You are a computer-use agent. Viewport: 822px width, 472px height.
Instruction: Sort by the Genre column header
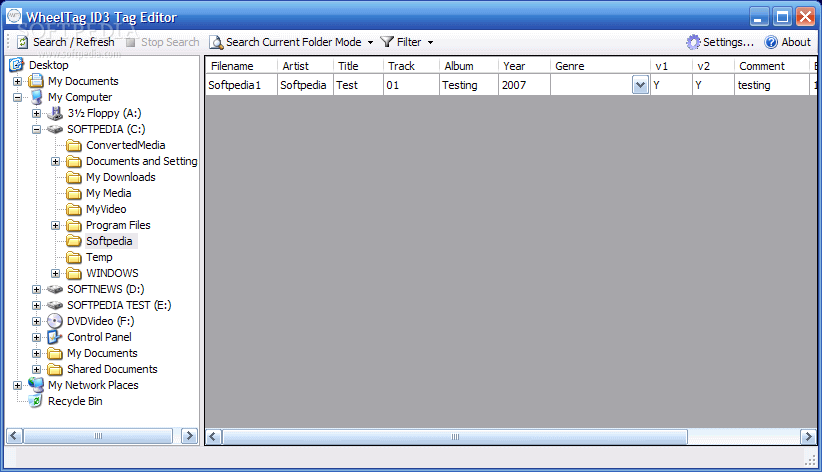(x=600, y=66)
